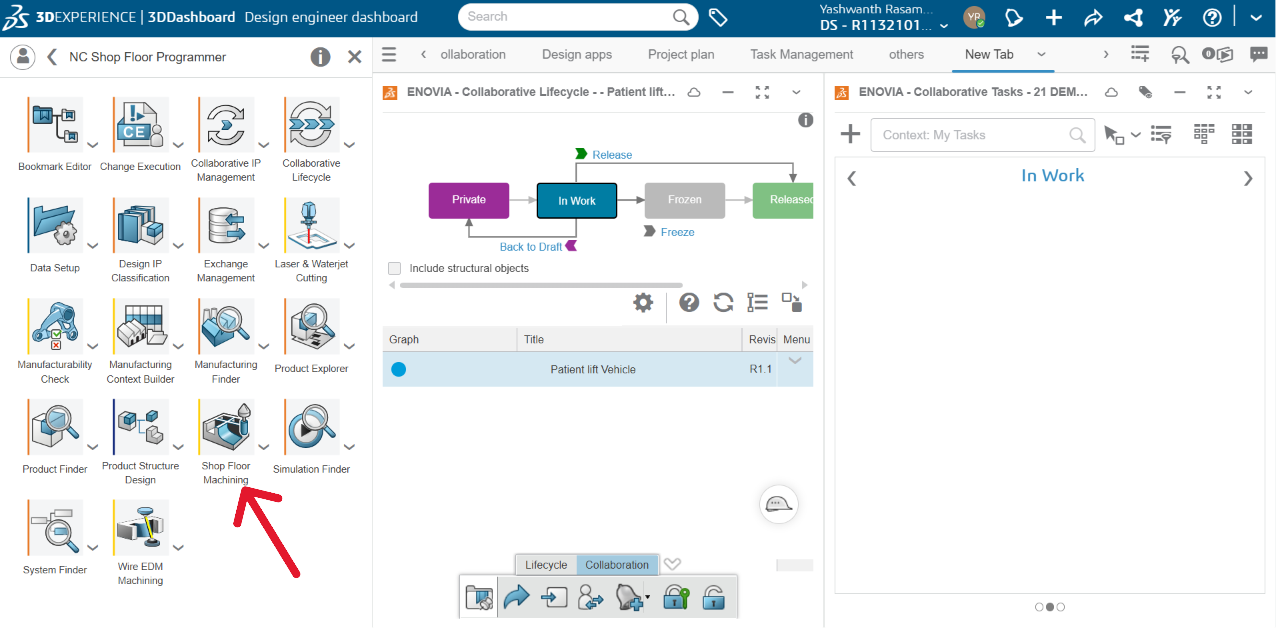Viewport: 1276px width, 628px height.
Task: Launch the Change Execution app
Action: [x=141, y=125]
